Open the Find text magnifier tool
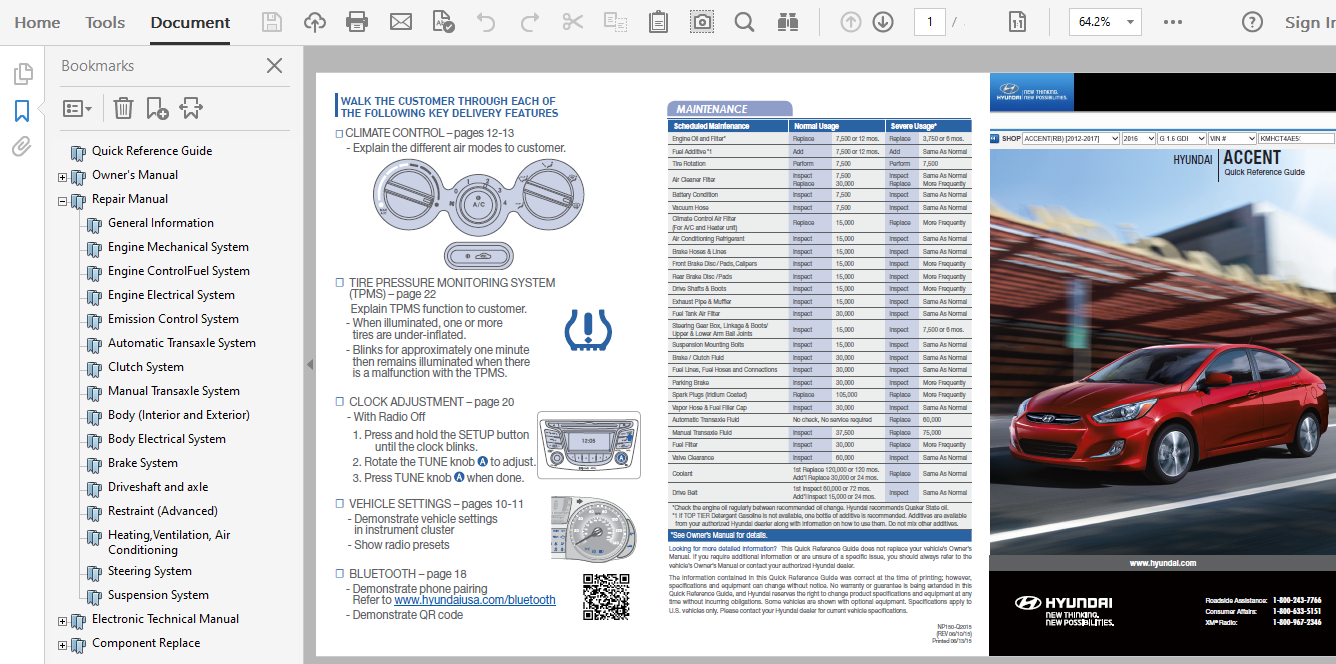 point(744,22)
